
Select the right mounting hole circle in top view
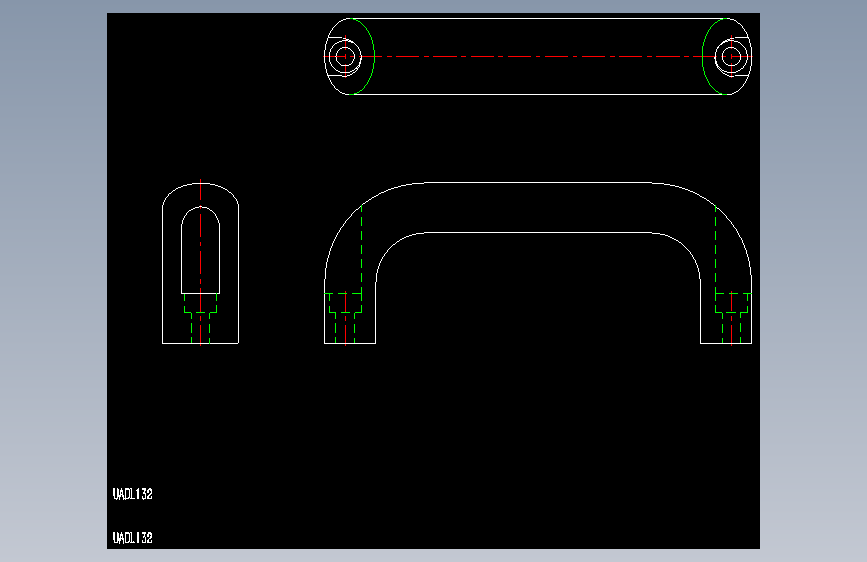(x=731, y=56)
